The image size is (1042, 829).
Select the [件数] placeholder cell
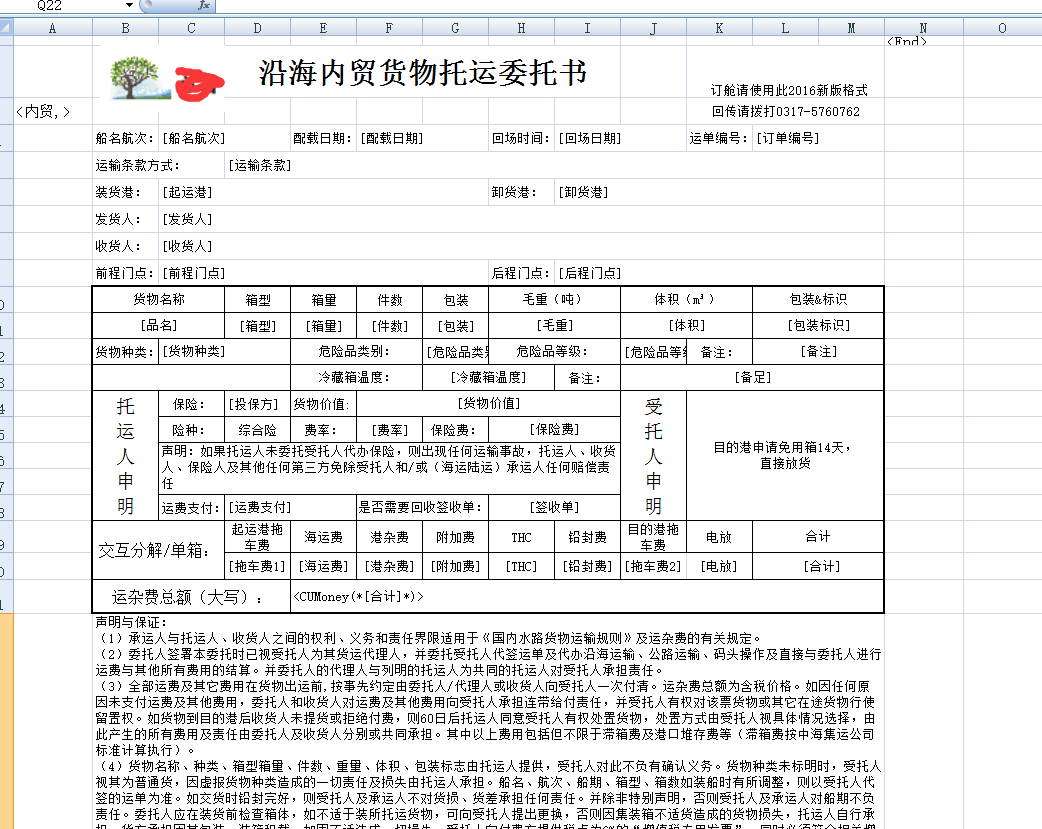coord(389,326)
